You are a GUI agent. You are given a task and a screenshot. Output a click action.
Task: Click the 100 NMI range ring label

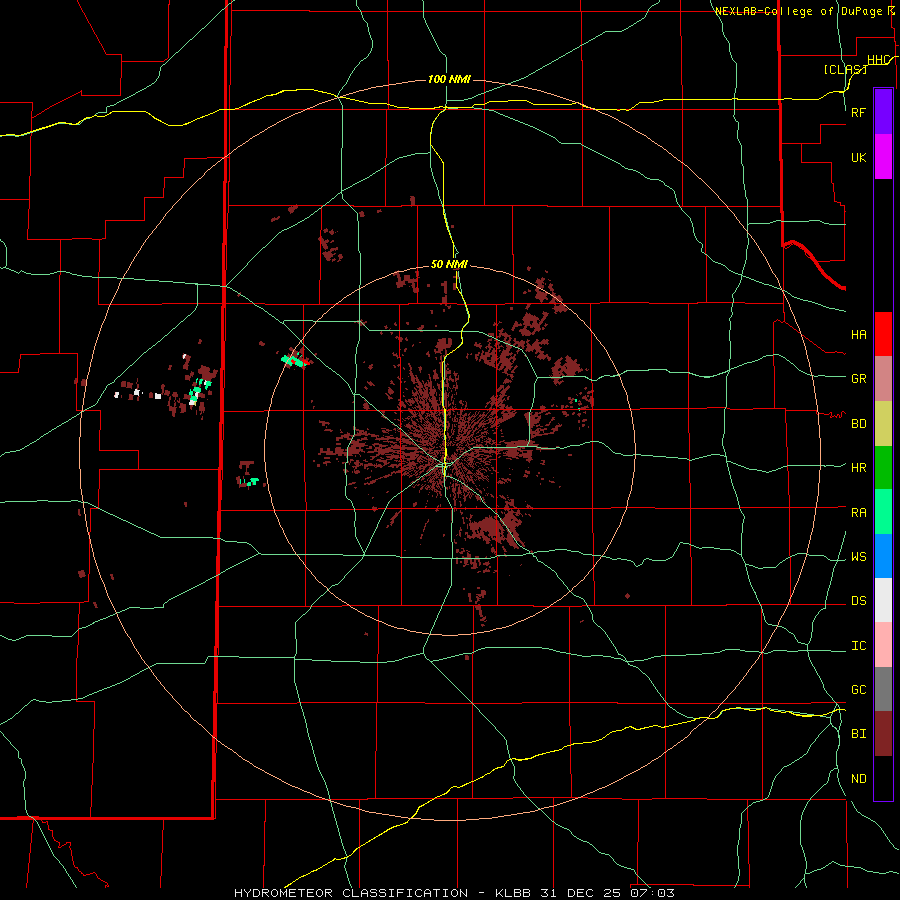click(x=449, y=79)
